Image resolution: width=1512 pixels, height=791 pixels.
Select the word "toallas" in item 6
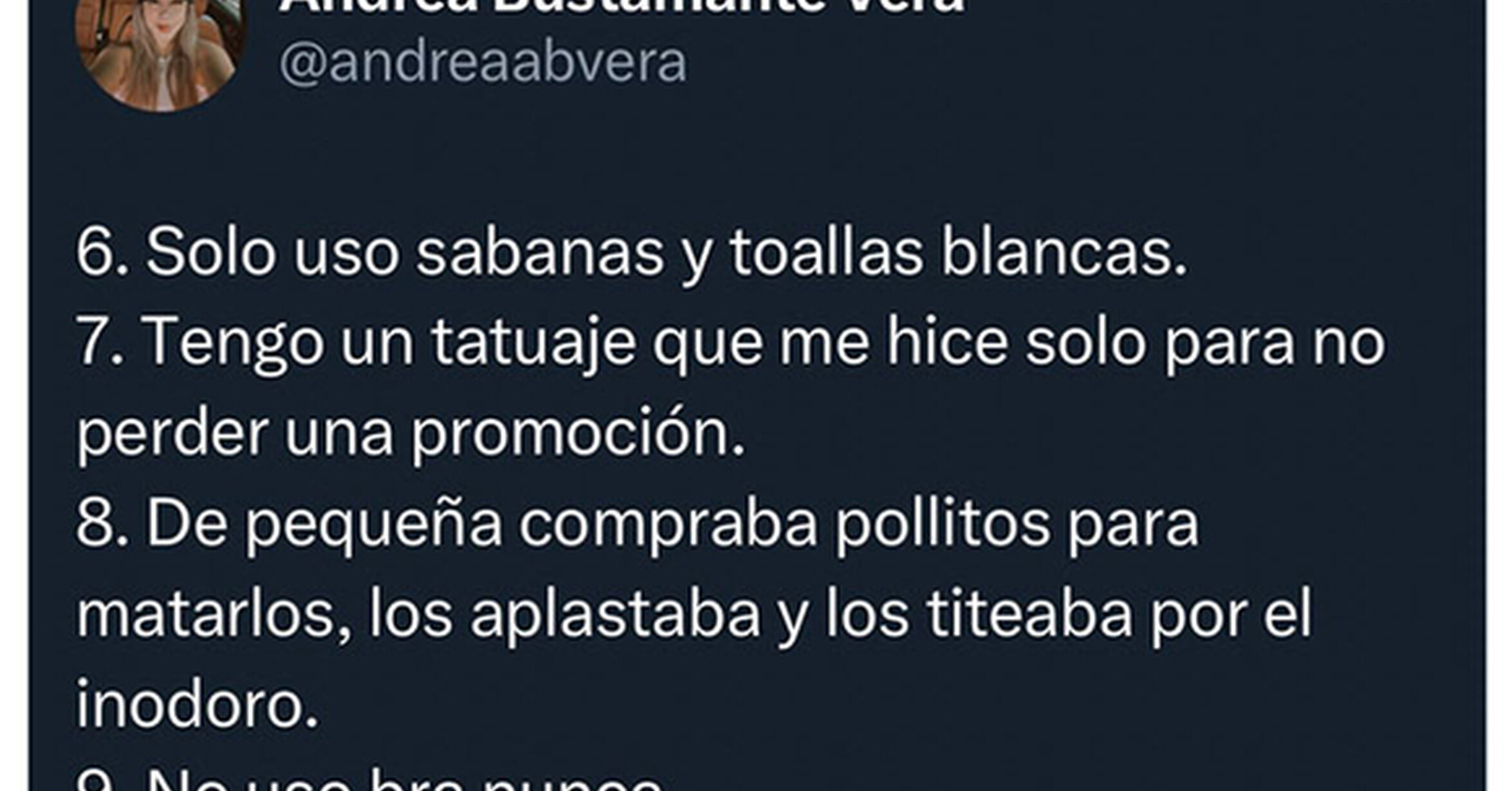[x=826, y=253]
